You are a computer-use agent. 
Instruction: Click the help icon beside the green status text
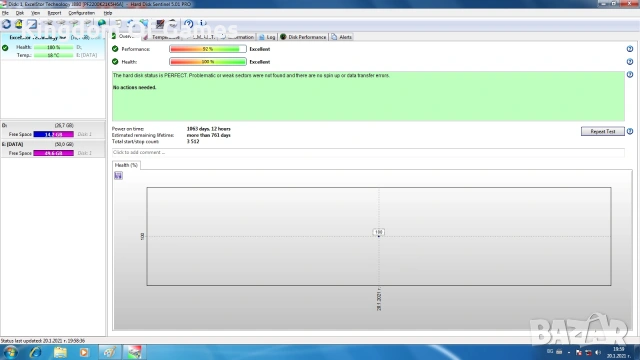630,75
